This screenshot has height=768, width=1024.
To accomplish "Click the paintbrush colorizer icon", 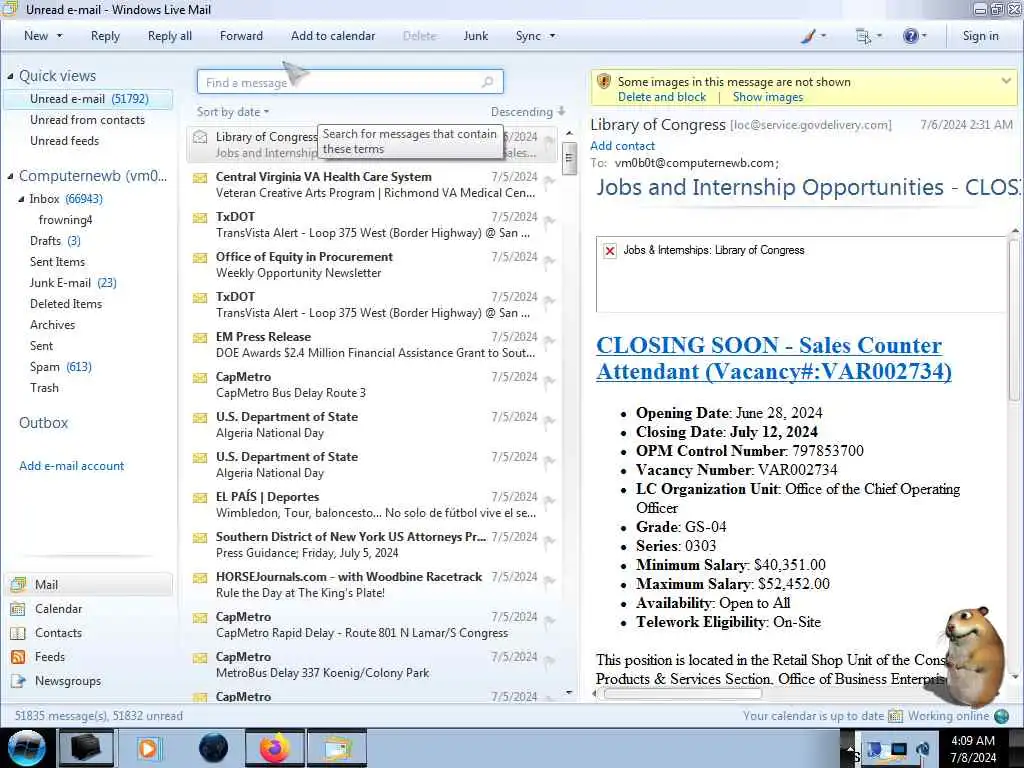I will [808, 36].
